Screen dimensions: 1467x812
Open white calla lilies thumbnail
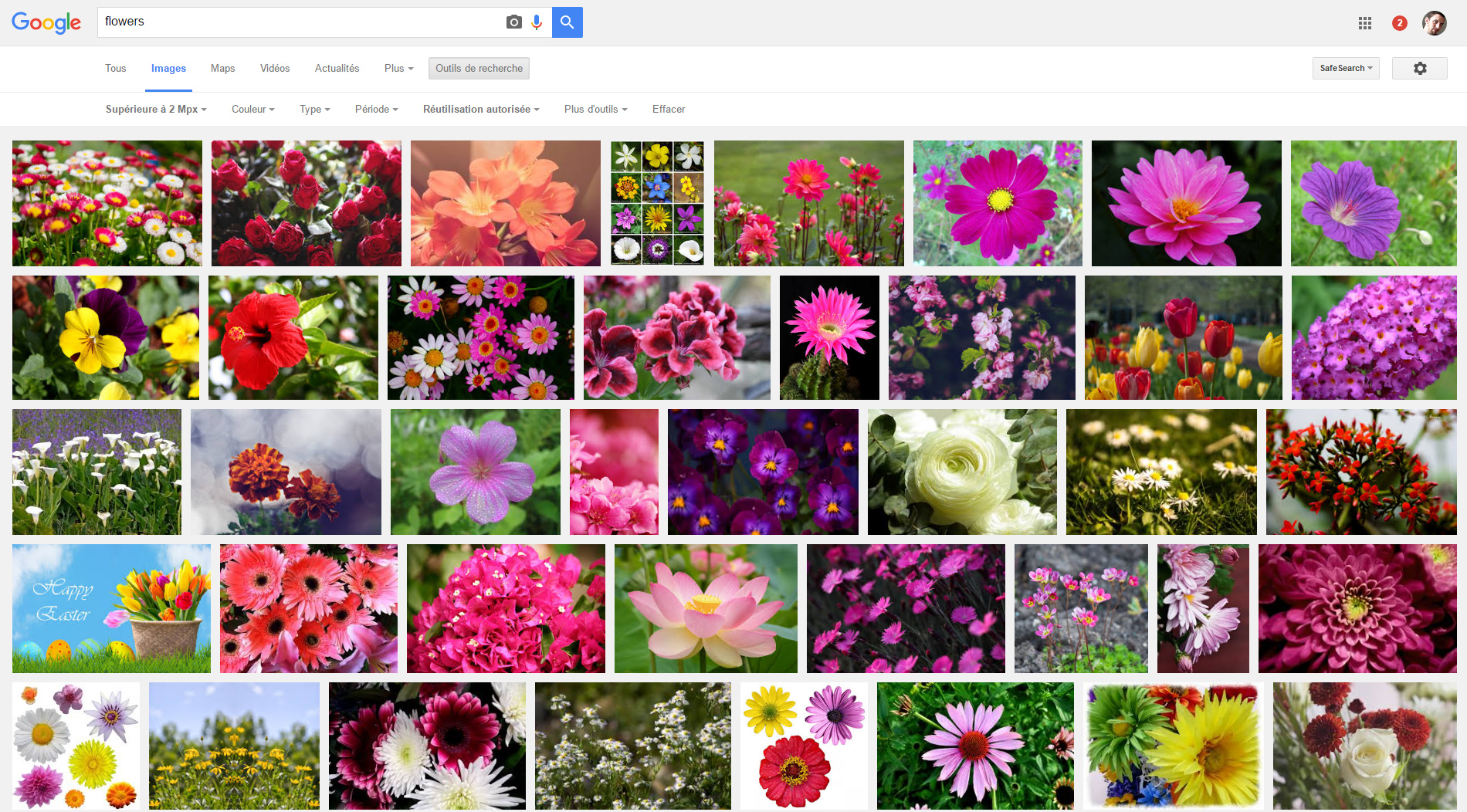97,472
